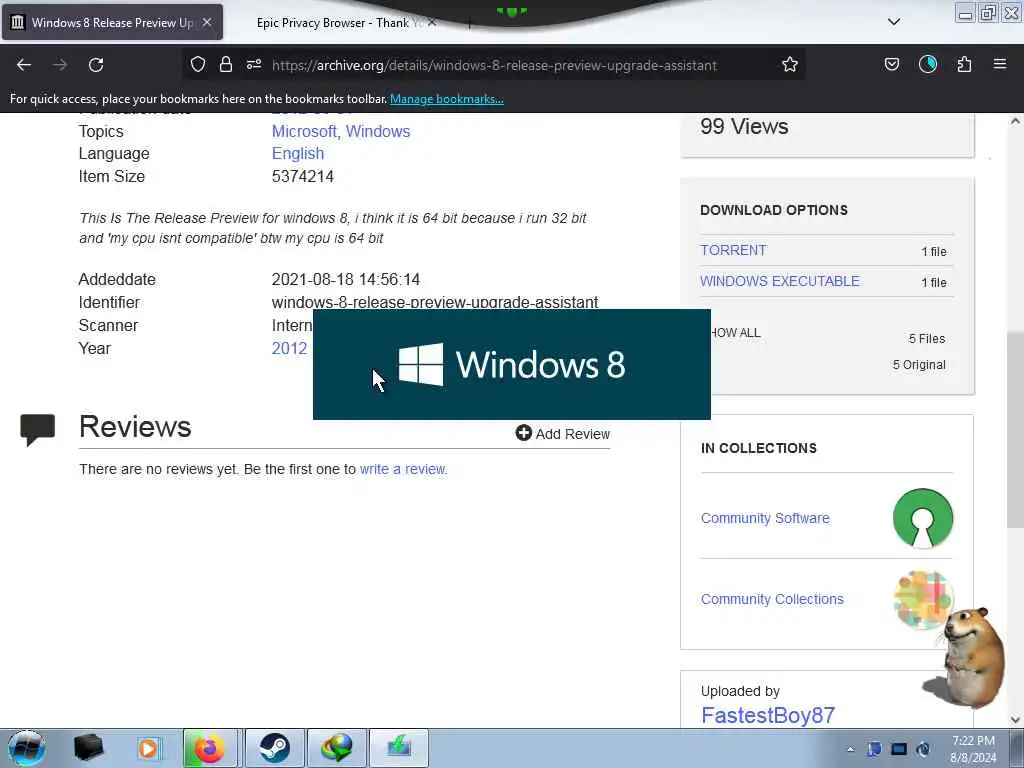Click the SHOW ALL download files link

736,332
